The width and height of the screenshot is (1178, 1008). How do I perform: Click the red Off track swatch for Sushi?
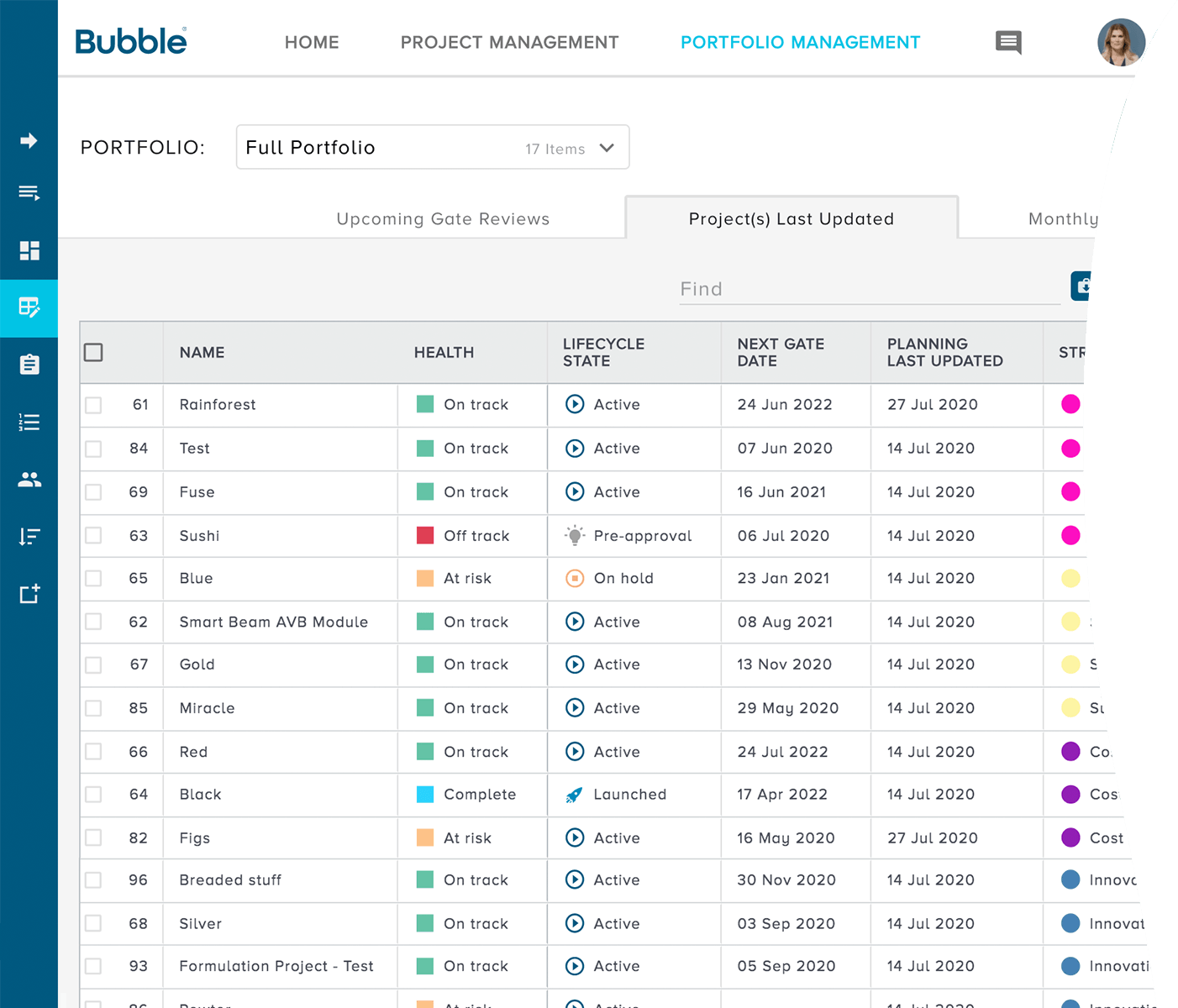(425, 536)
